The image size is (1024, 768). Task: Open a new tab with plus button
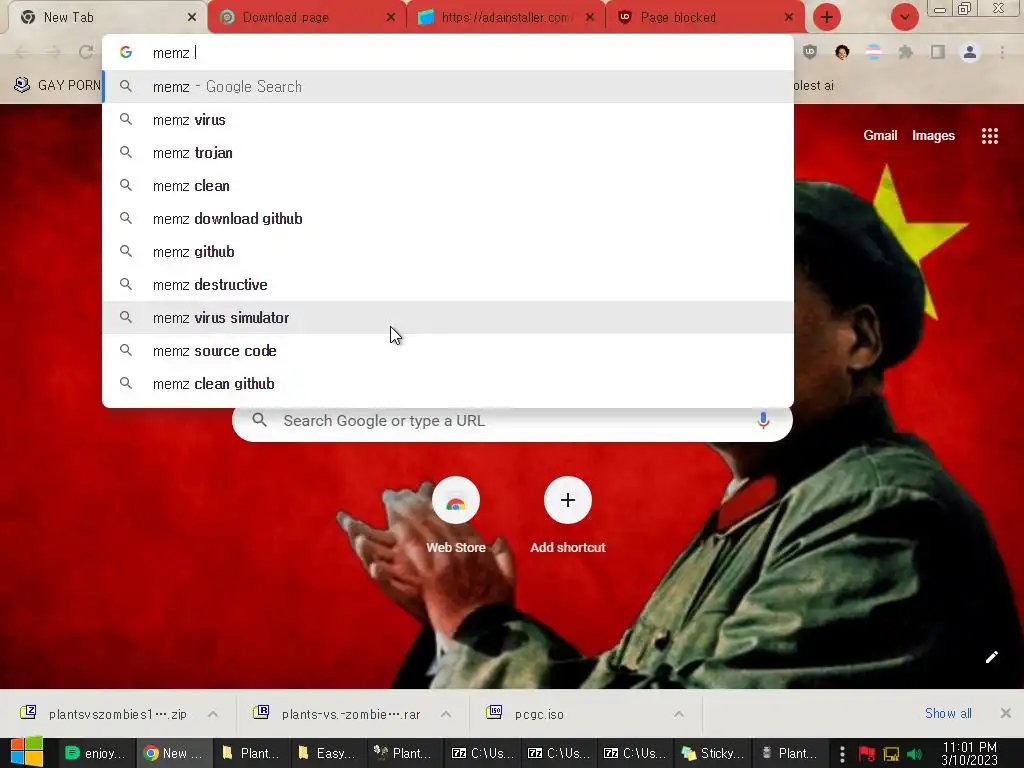pyautogui.click(x=827, y=18)
